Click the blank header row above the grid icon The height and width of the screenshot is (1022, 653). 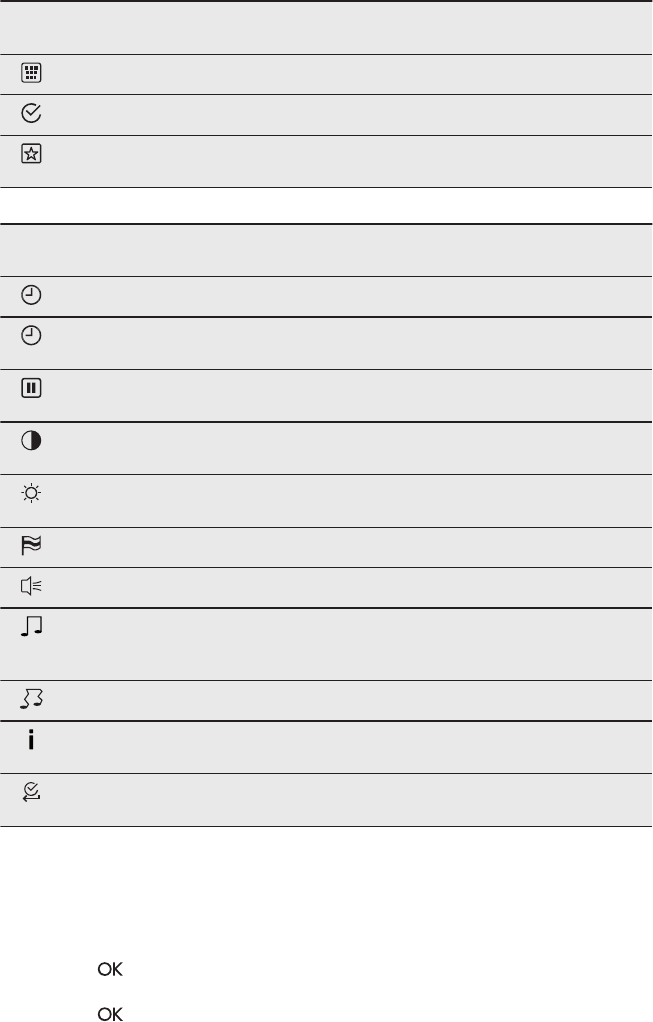[326, 28]
